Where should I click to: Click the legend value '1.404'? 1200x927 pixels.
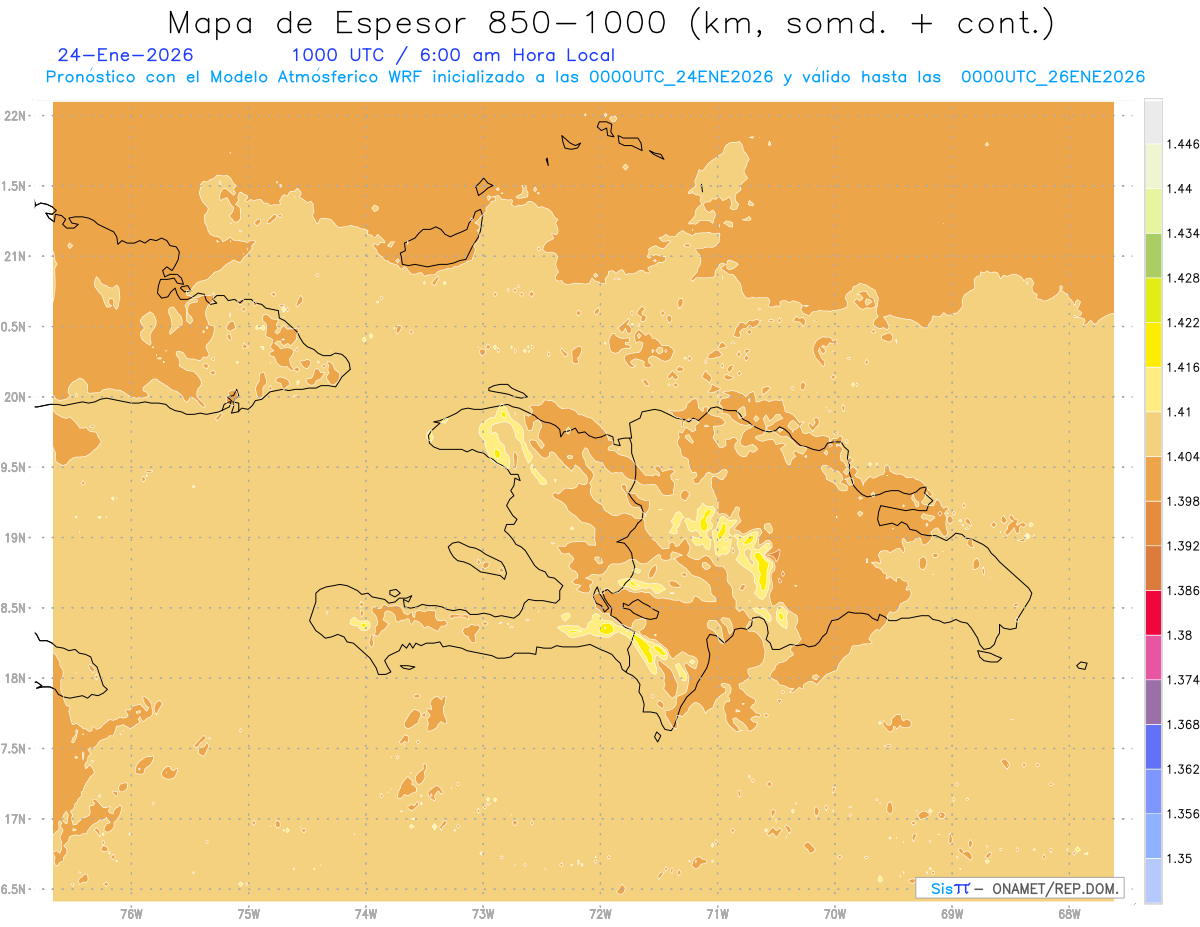1185,456
